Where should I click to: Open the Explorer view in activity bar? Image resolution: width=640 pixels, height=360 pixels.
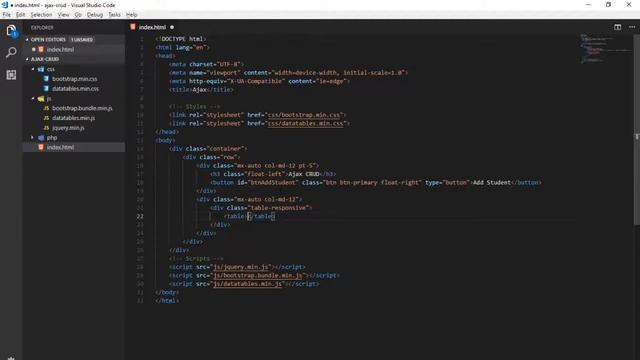pos(11,31)
